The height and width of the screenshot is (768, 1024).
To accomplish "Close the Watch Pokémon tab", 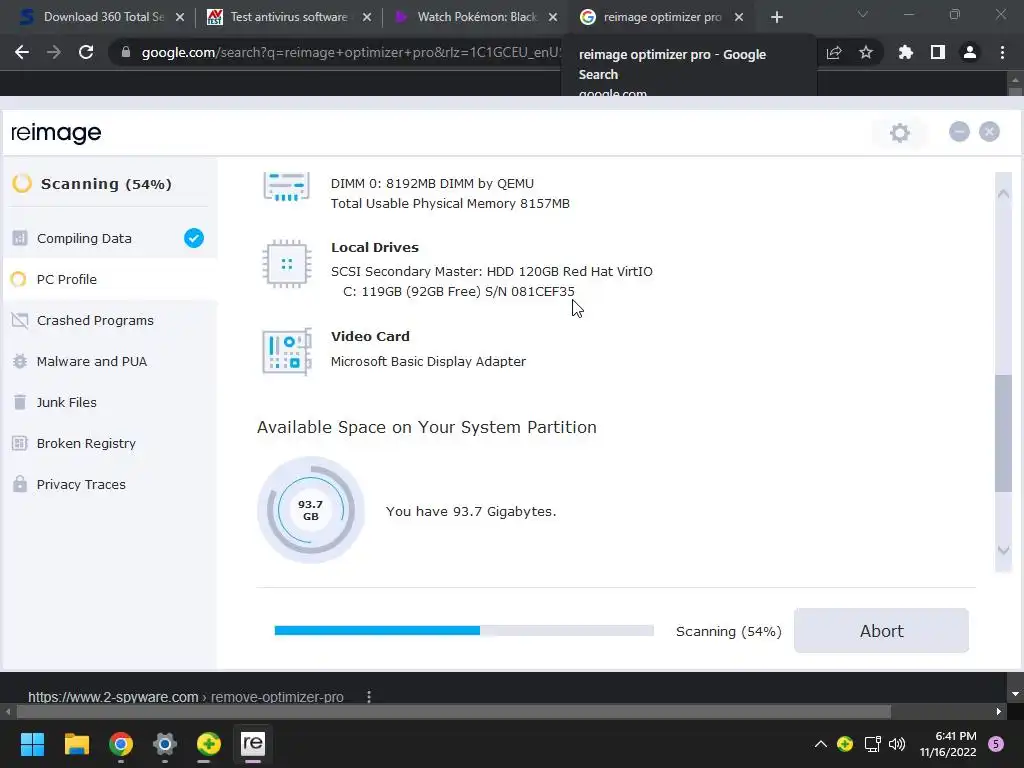I will coord(553,18).
